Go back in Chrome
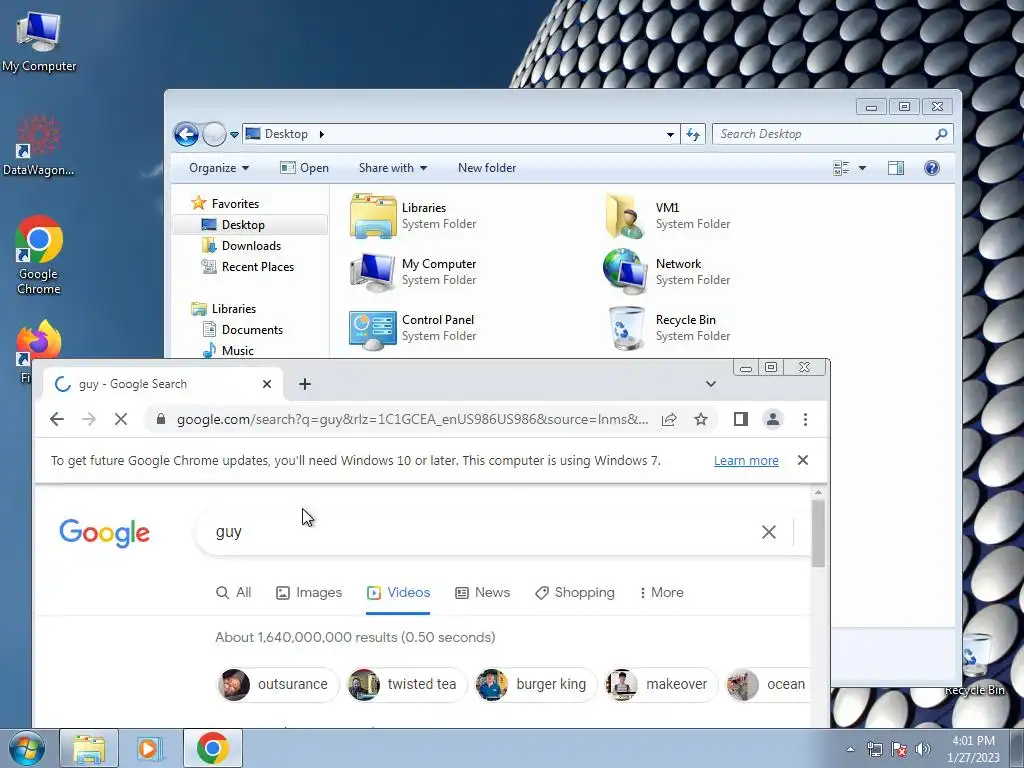Image resolution: width=1024 pixels, height=768 pixels. (57, 419)
